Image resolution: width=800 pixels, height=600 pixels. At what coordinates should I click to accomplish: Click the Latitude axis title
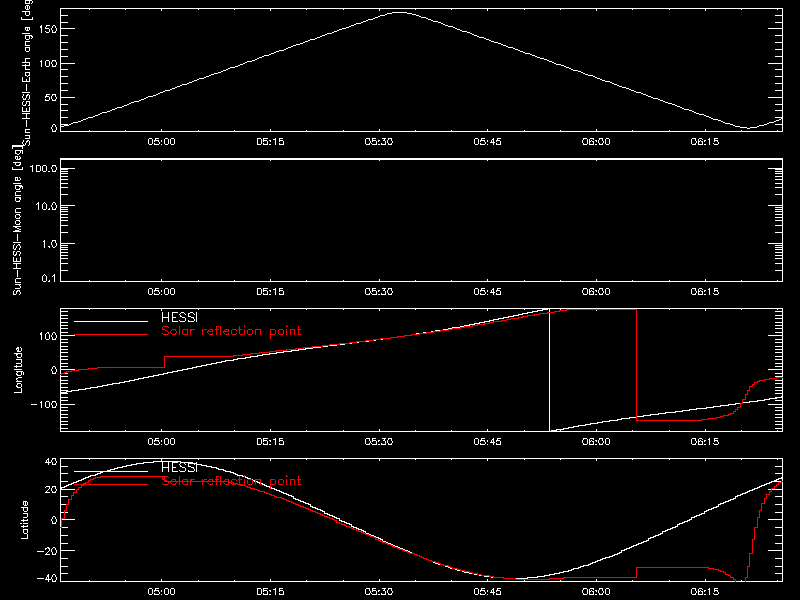(24, 520)
